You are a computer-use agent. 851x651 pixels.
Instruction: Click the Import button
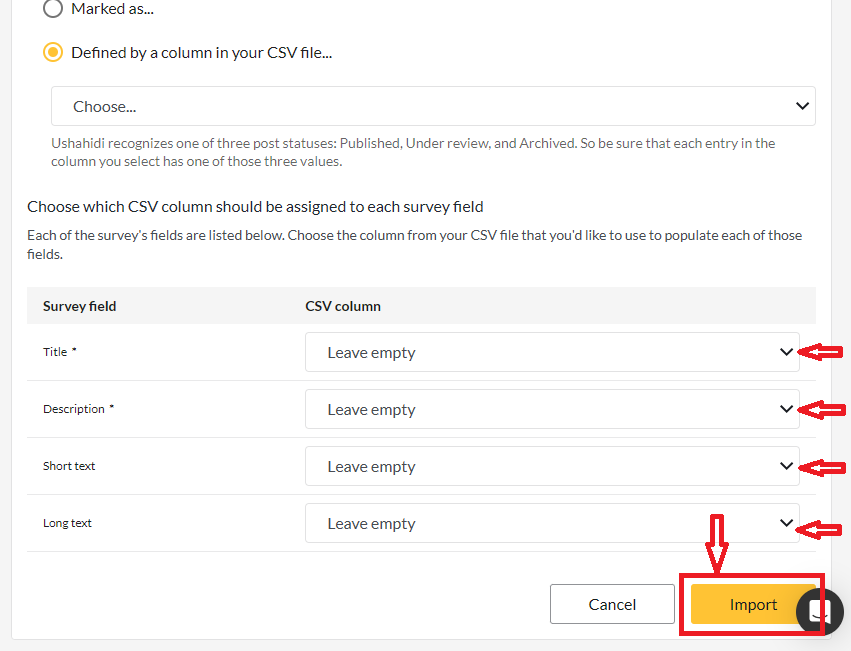752,604
